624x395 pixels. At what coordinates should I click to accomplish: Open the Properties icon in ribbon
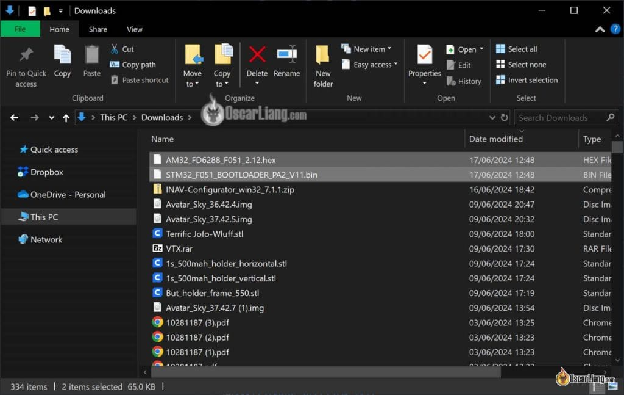point(425,54)
